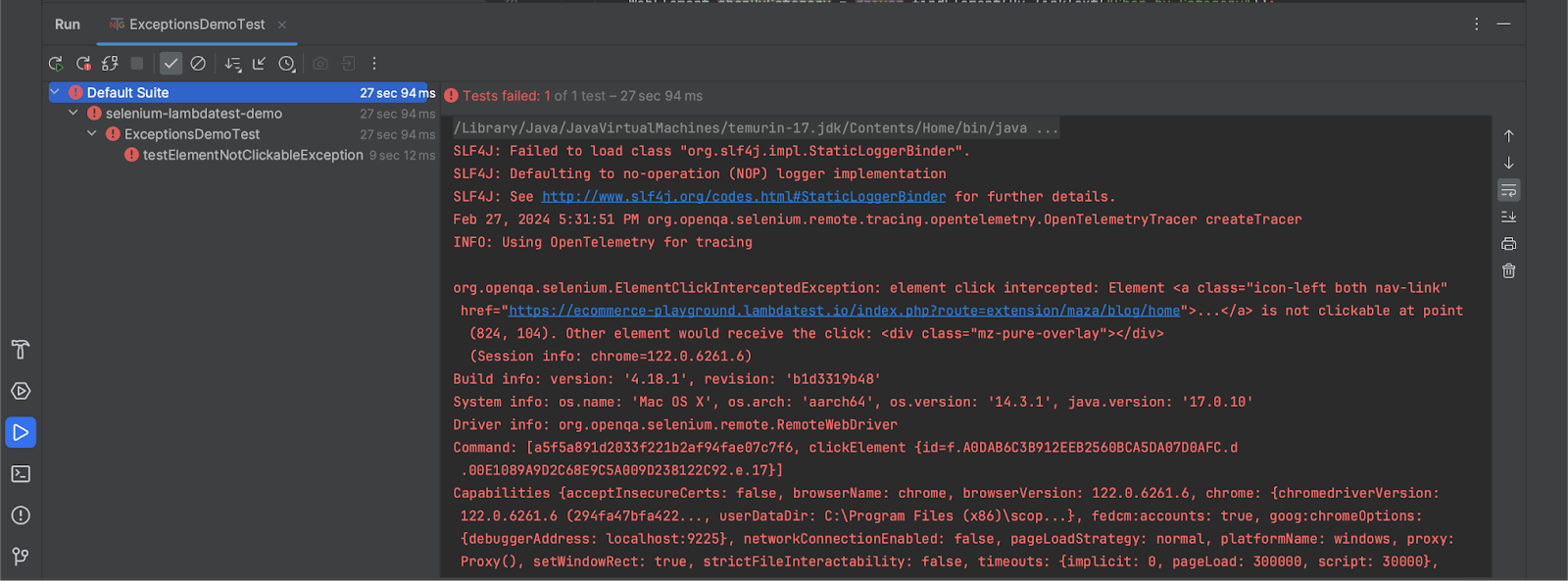
Task: Navigate down the stack trace
Action: pyautogui.click(x=1509, y=164)
